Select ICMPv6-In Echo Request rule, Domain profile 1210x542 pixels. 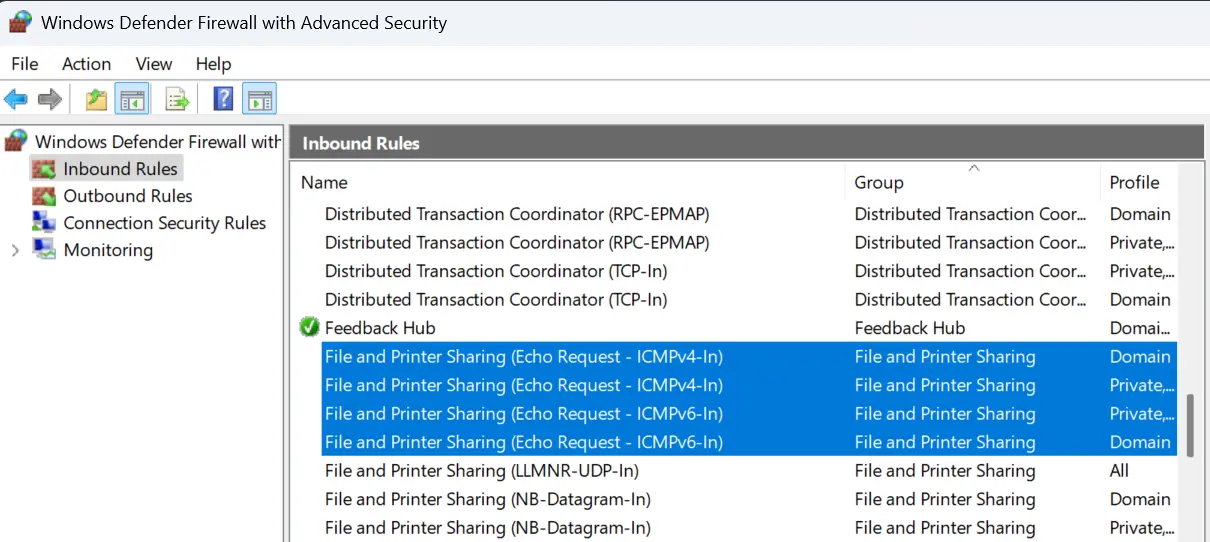[524, 442]
